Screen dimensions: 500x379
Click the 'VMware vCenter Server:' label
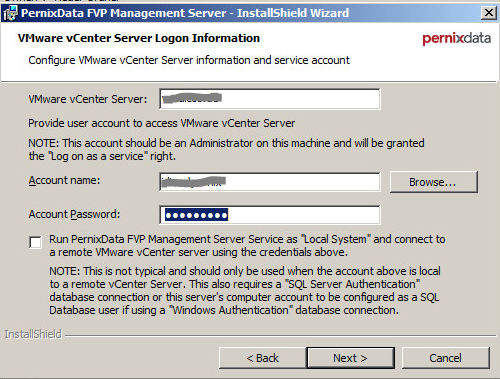88,99
